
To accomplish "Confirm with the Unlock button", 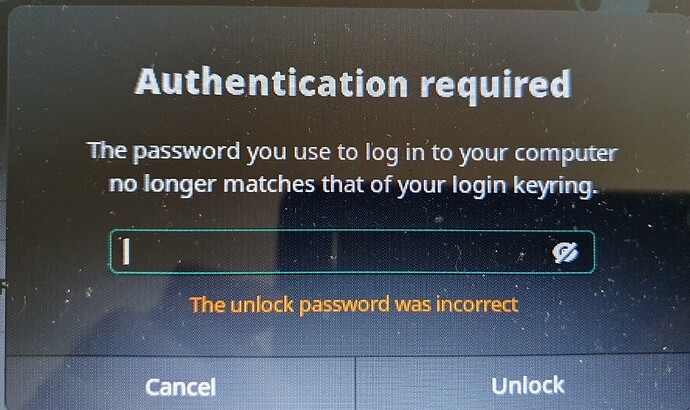I will [528, 385].
